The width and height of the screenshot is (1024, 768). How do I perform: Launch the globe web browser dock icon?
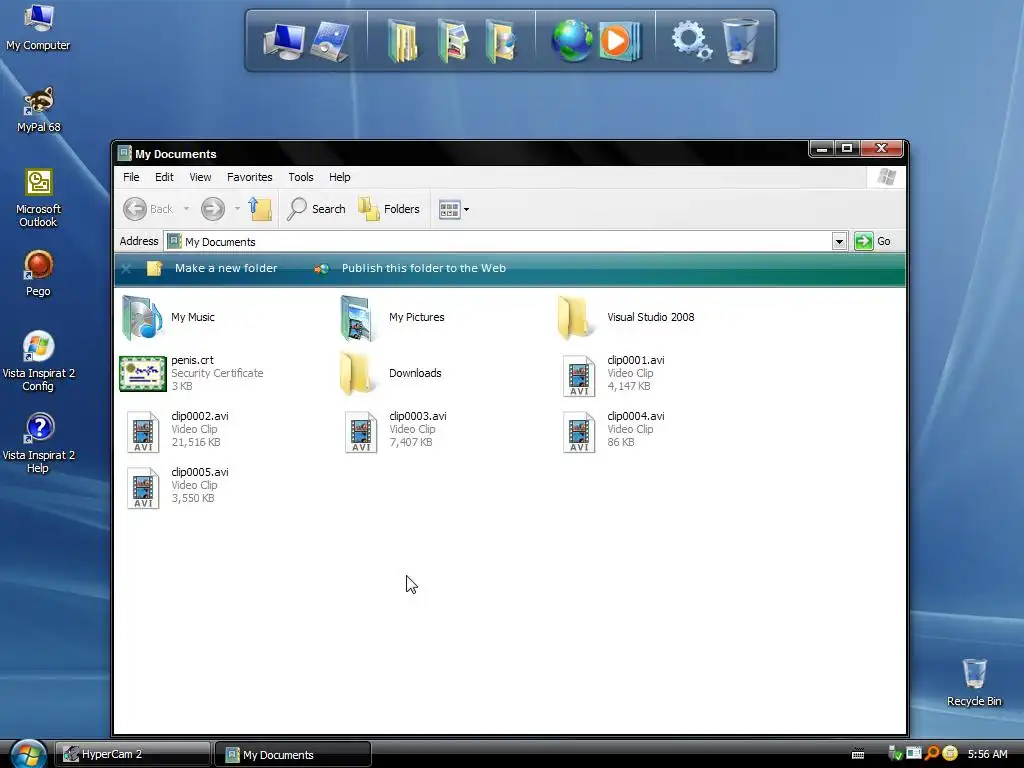coord(571,41)
